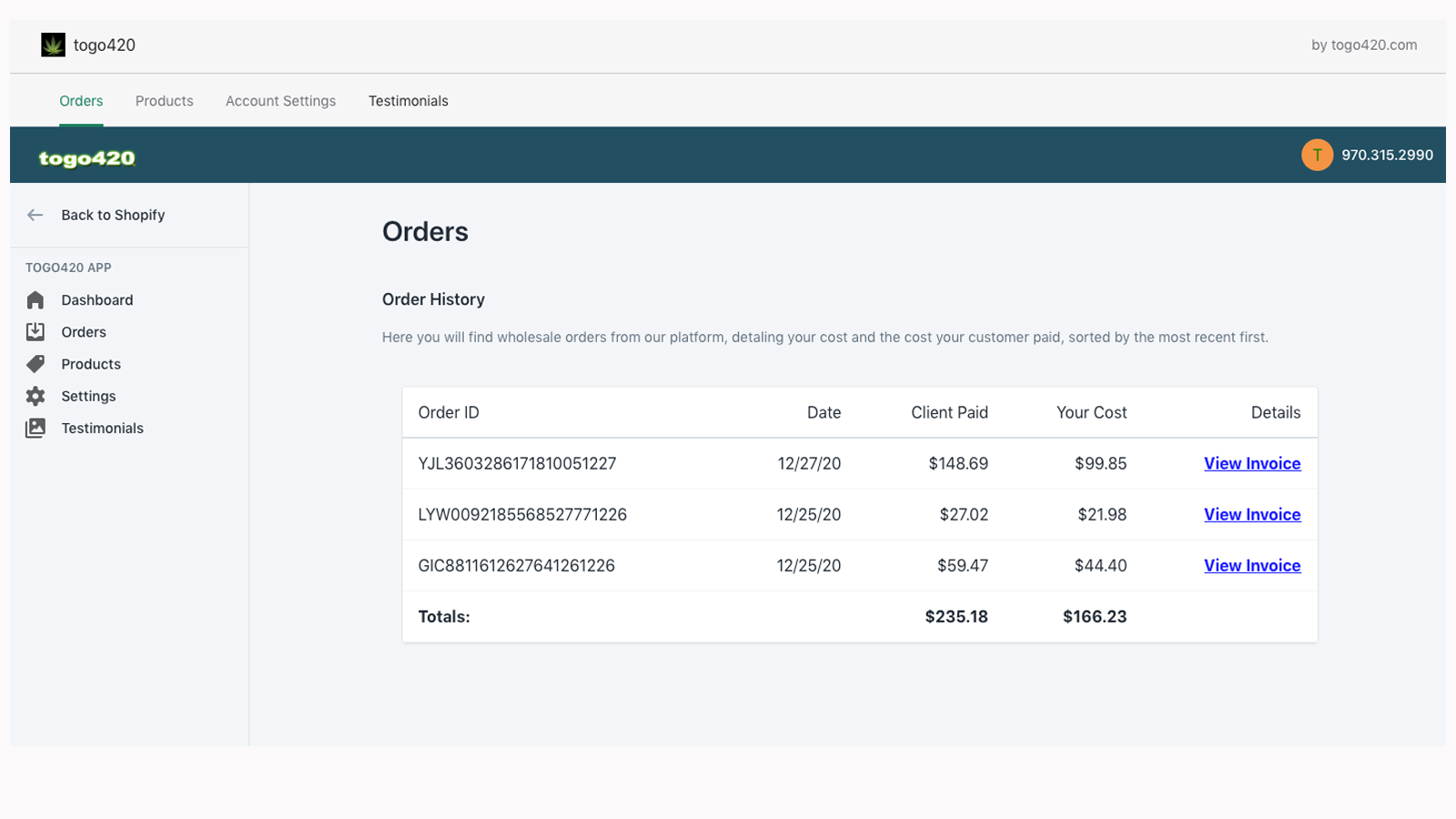Click the 970.315.2990 phone number
The image size is (1456, 819).
[1387, 155]
